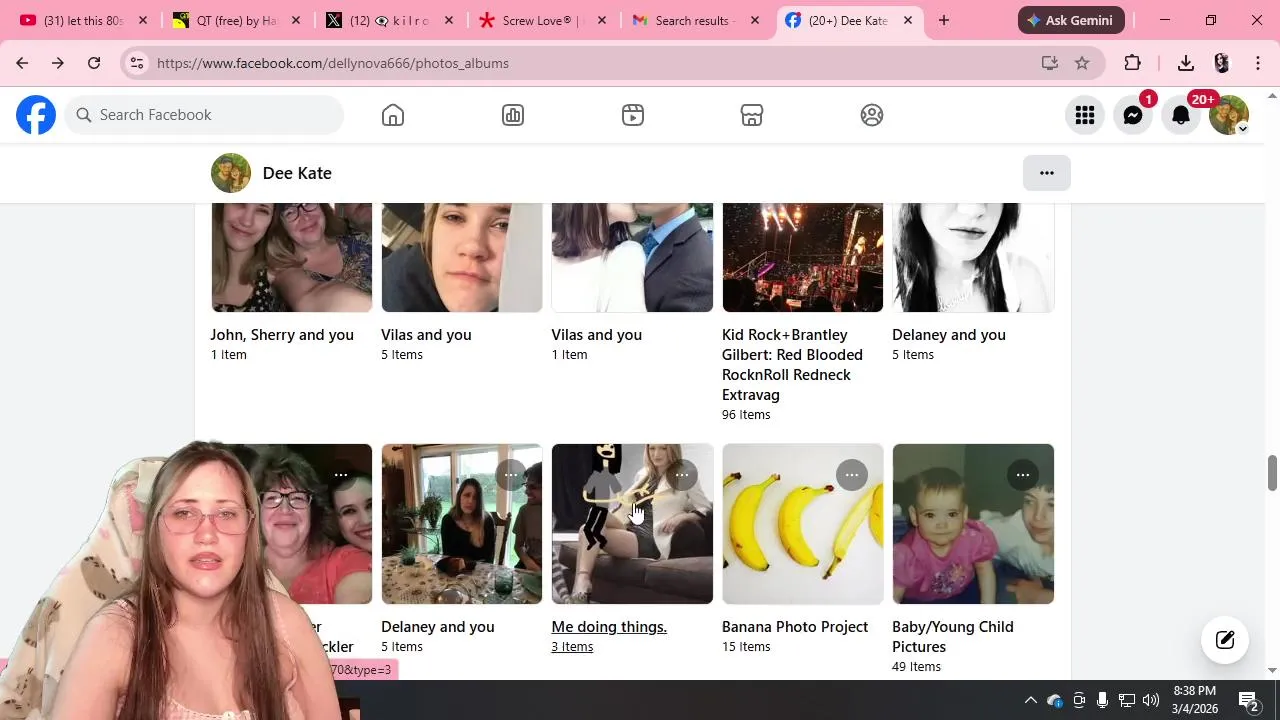Screen dimensions: 1280x720
Task: Open the Vilas and you 5 Items album
Action: tap(426, 335)
